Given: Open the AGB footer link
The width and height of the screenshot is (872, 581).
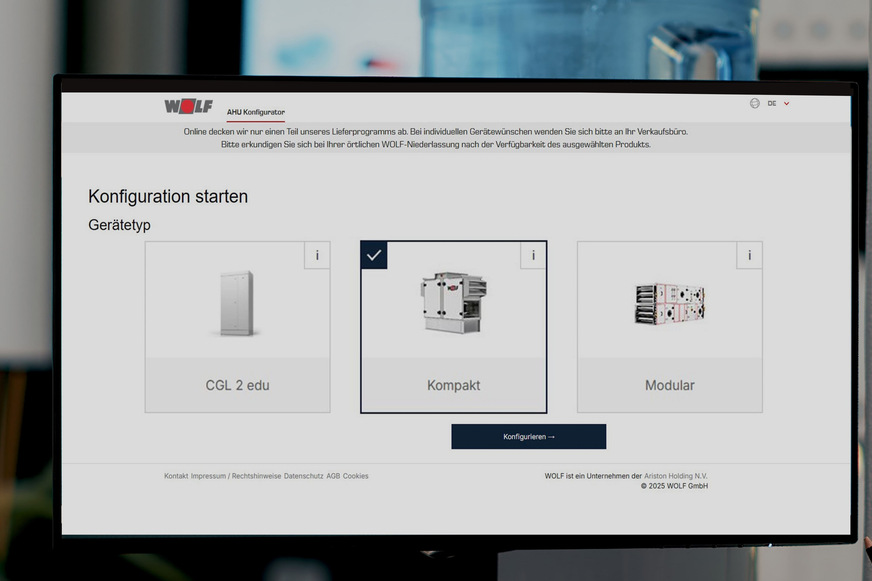Looking at the screenshot, I should pos(333,476).
